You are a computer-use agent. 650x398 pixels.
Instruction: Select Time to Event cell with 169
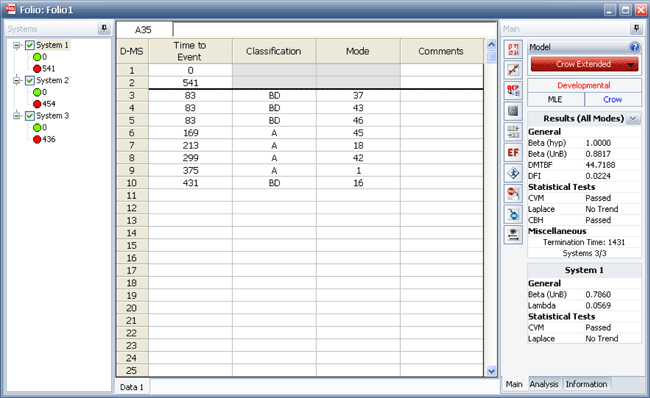tap(190, 133)
